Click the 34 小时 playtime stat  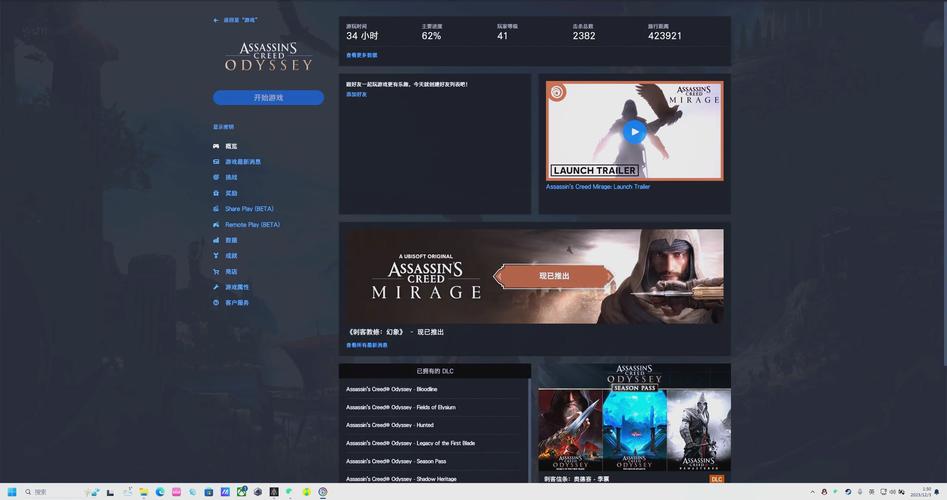(x=362, y=36)
